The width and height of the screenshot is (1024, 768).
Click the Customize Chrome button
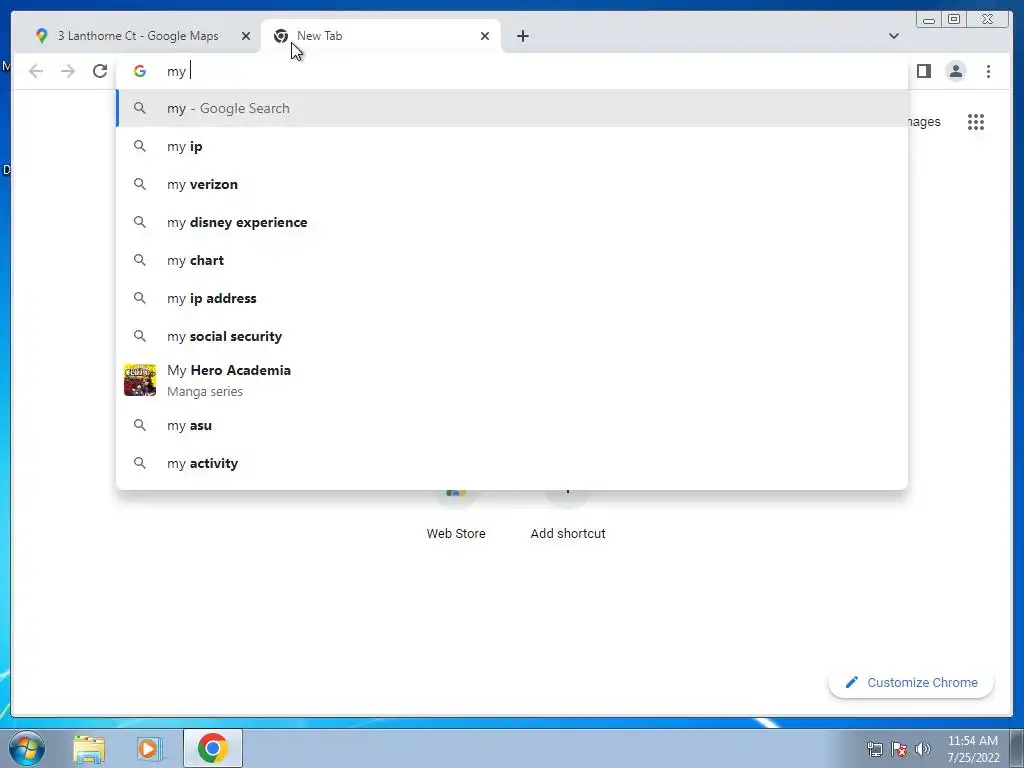[x=911, y=682]
